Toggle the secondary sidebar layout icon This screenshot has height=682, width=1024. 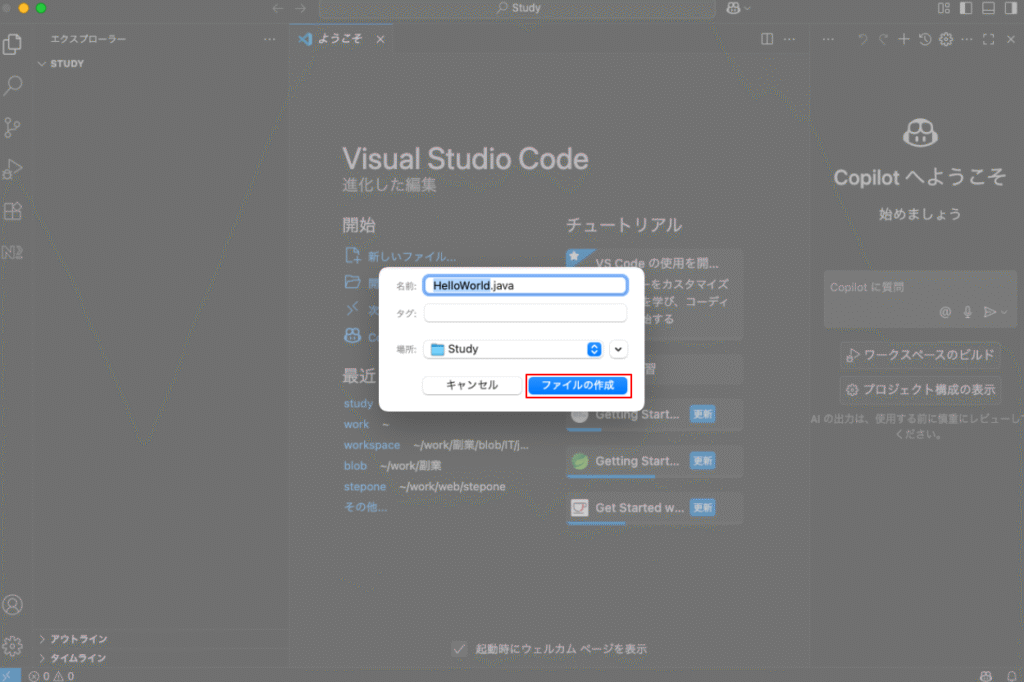pyautogui.click(x=1011, y=8)
